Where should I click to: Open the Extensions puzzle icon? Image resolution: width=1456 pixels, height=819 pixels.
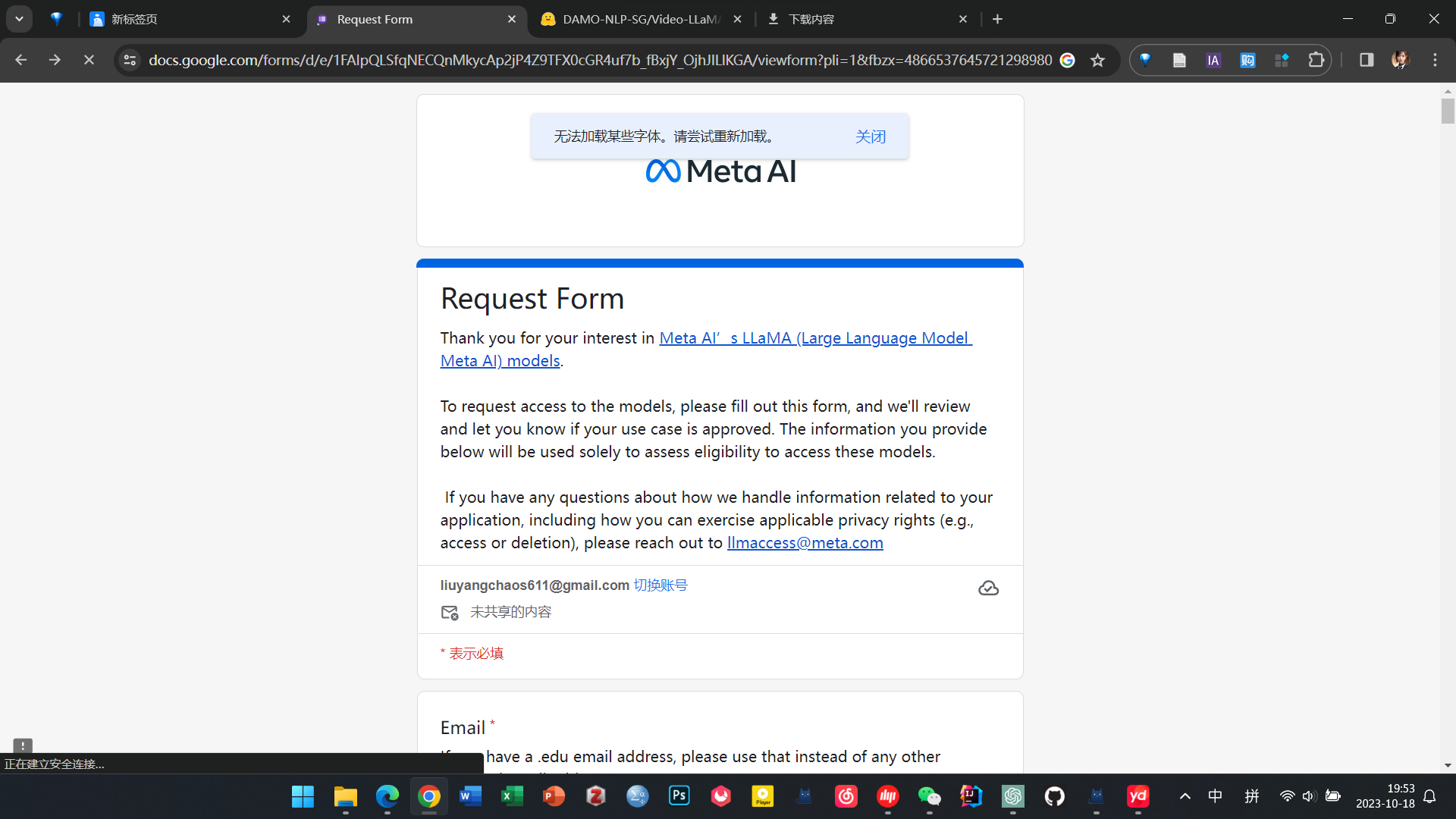pyautogui.click(x=1316, y=60)
